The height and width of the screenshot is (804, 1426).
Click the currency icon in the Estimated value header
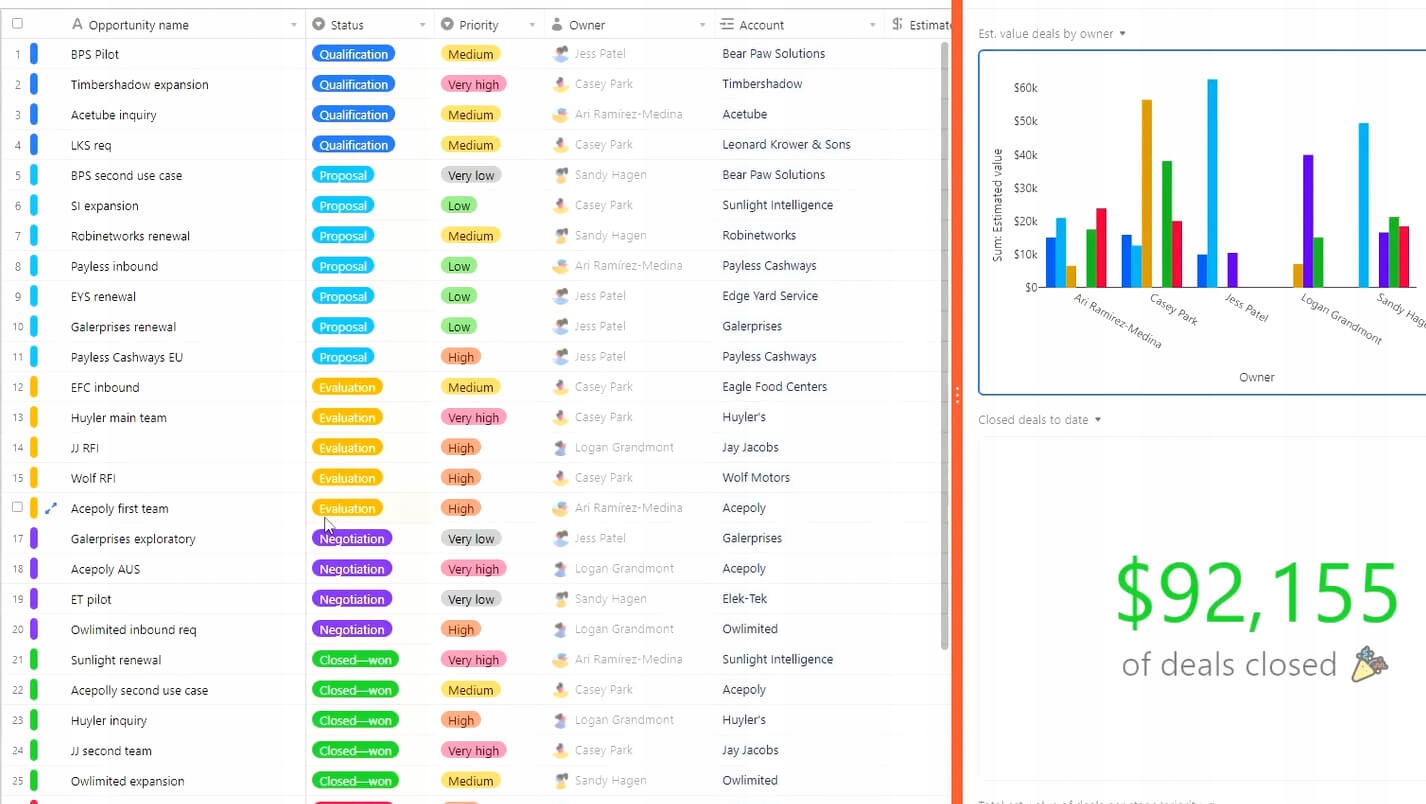coord(897,24)
